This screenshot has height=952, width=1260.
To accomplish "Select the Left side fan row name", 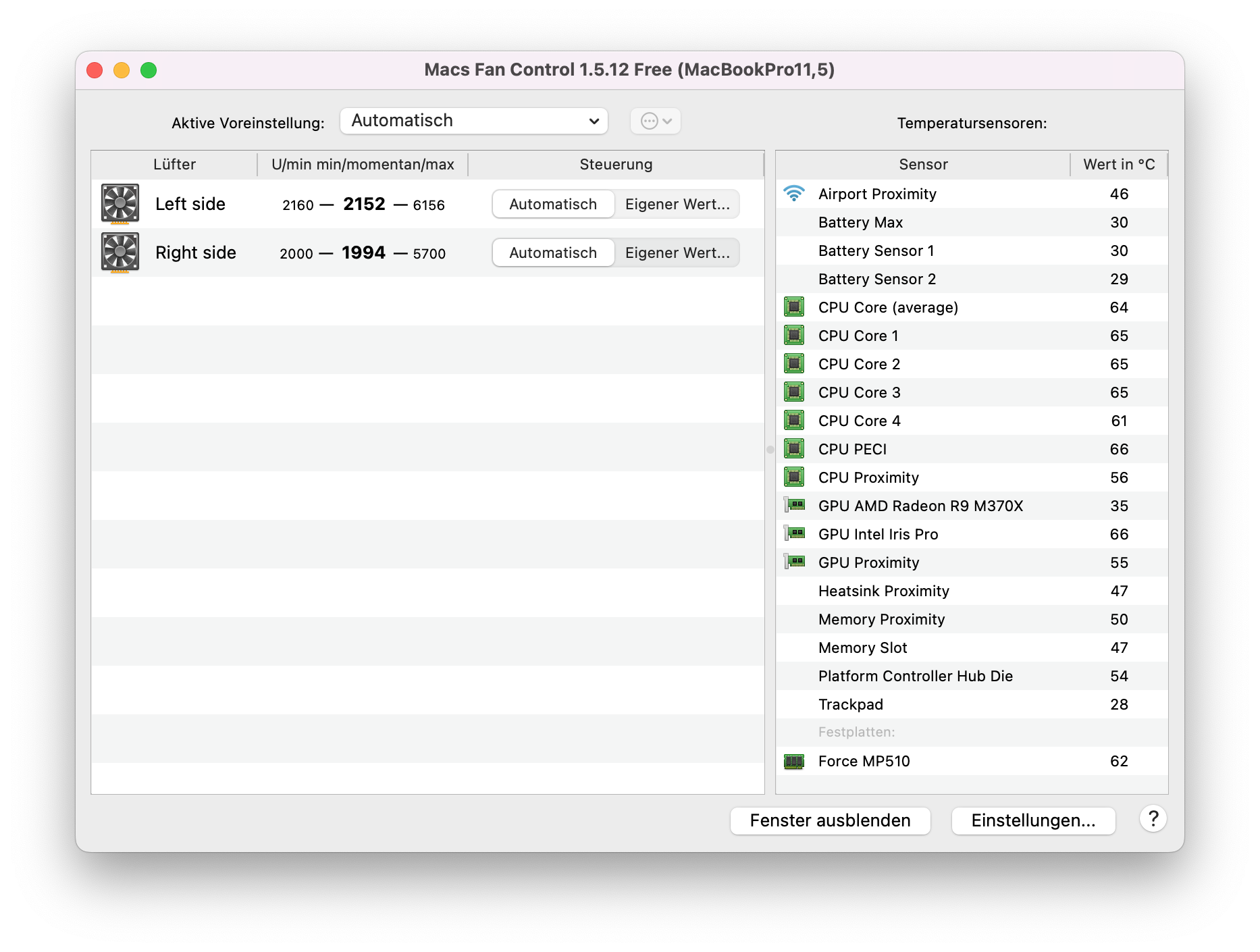I will pyautogui.click(x=190, y=204).
